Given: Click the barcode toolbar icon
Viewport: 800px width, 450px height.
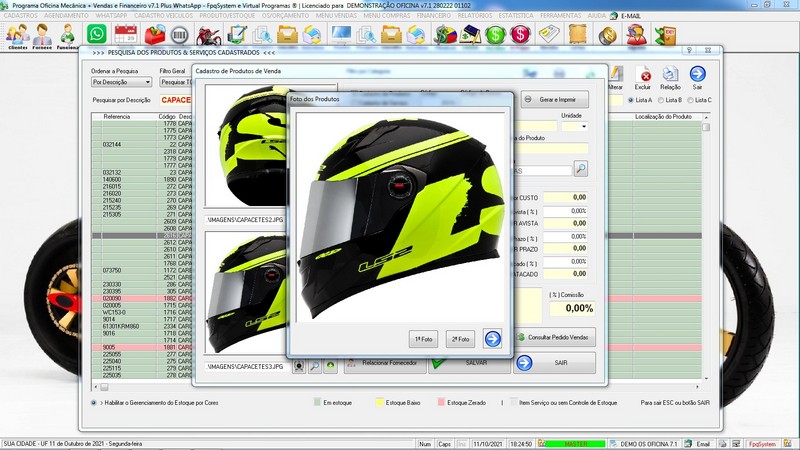Looking at the screenshot, I should (x=179, y=35).
